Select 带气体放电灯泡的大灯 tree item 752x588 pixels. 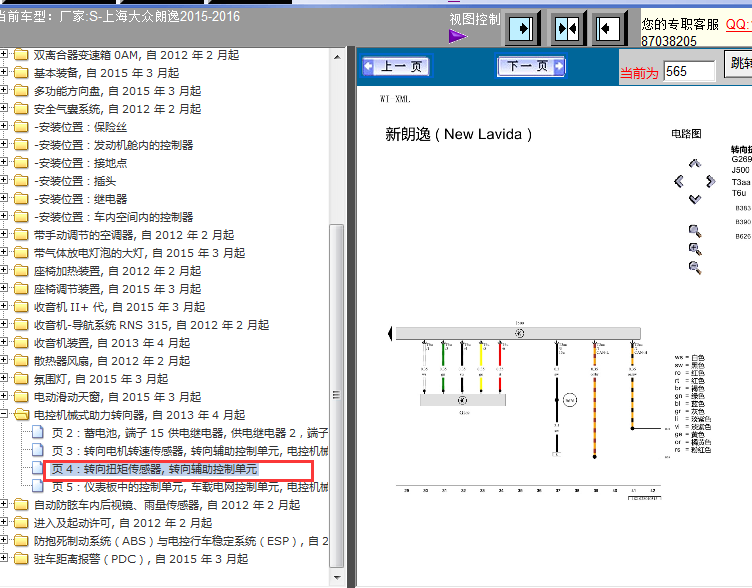pos(140,253)
